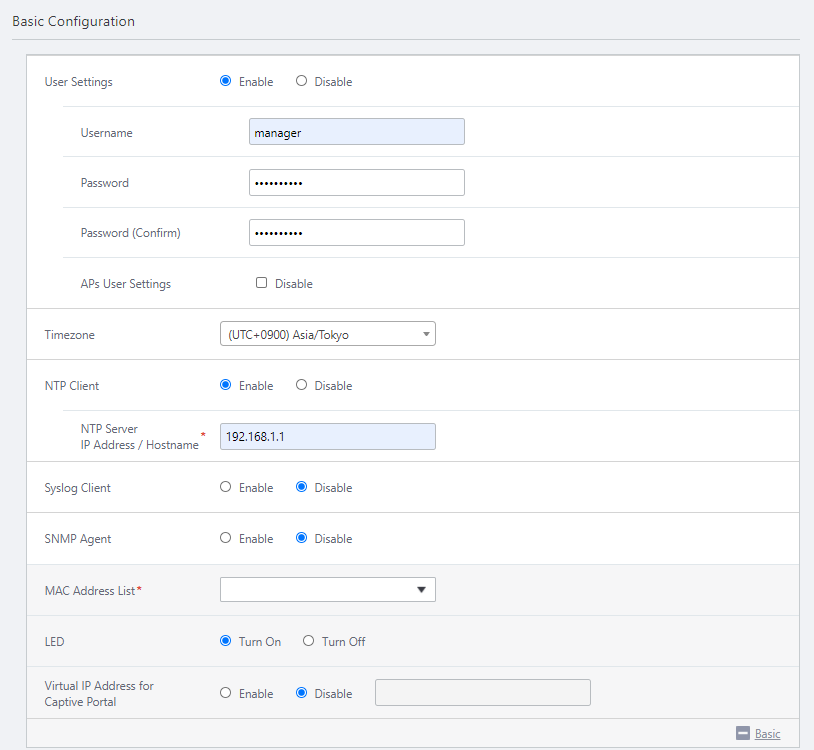Collapse the Basic section minus icon

[743, 733]
